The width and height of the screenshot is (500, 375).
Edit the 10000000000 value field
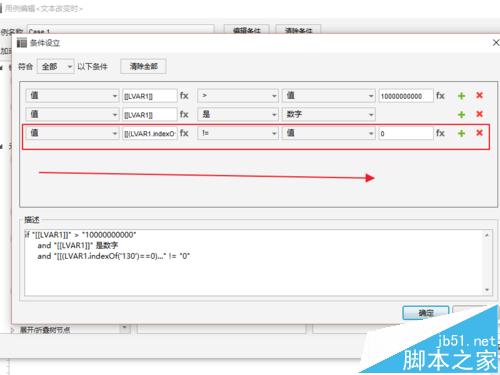(x=406, y=96)
